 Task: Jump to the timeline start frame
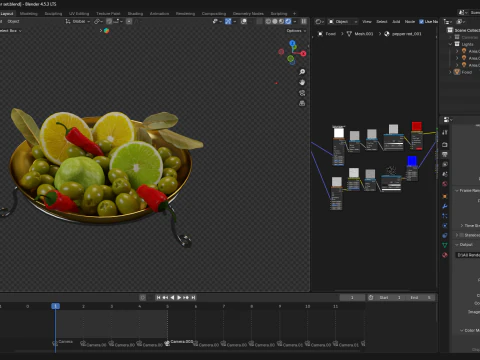[158, 297]
